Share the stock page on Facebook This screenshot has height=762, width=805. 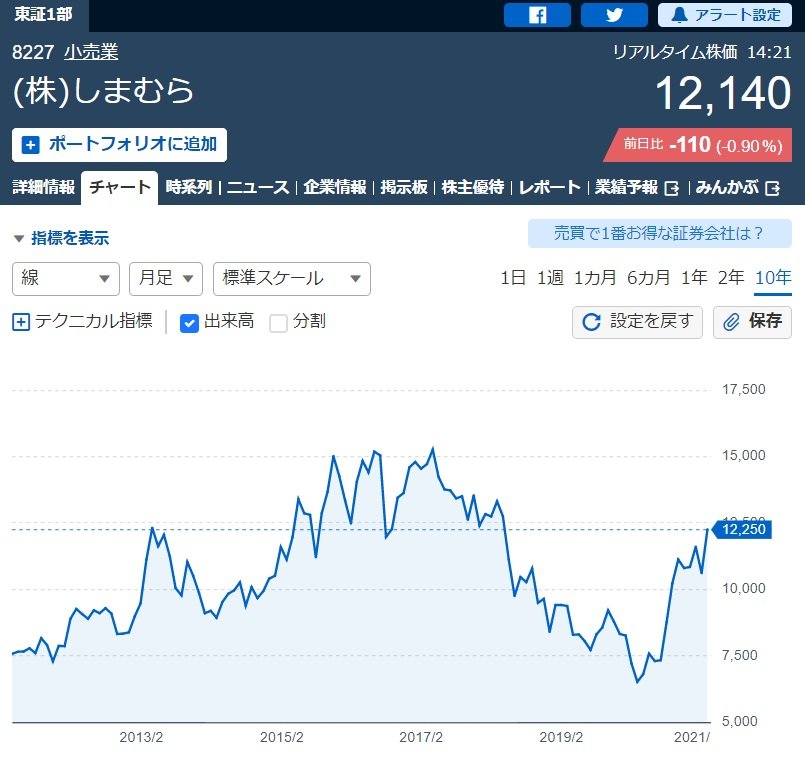point(537,15)
